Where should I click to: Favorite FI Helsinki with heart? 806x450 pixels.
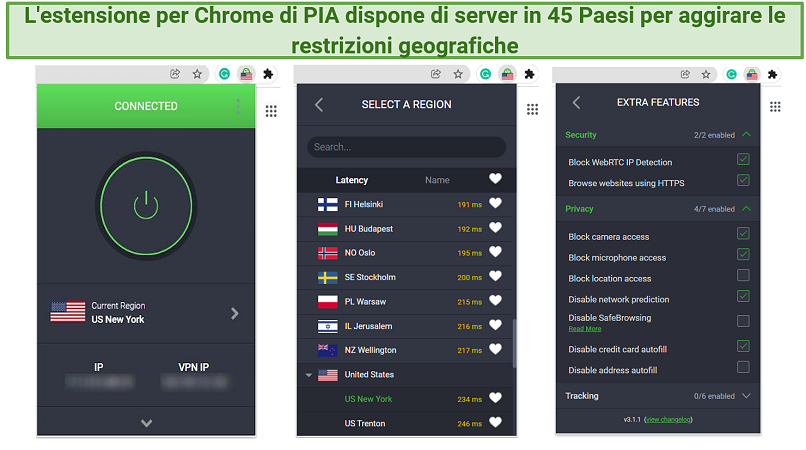[x=495, y=203]
